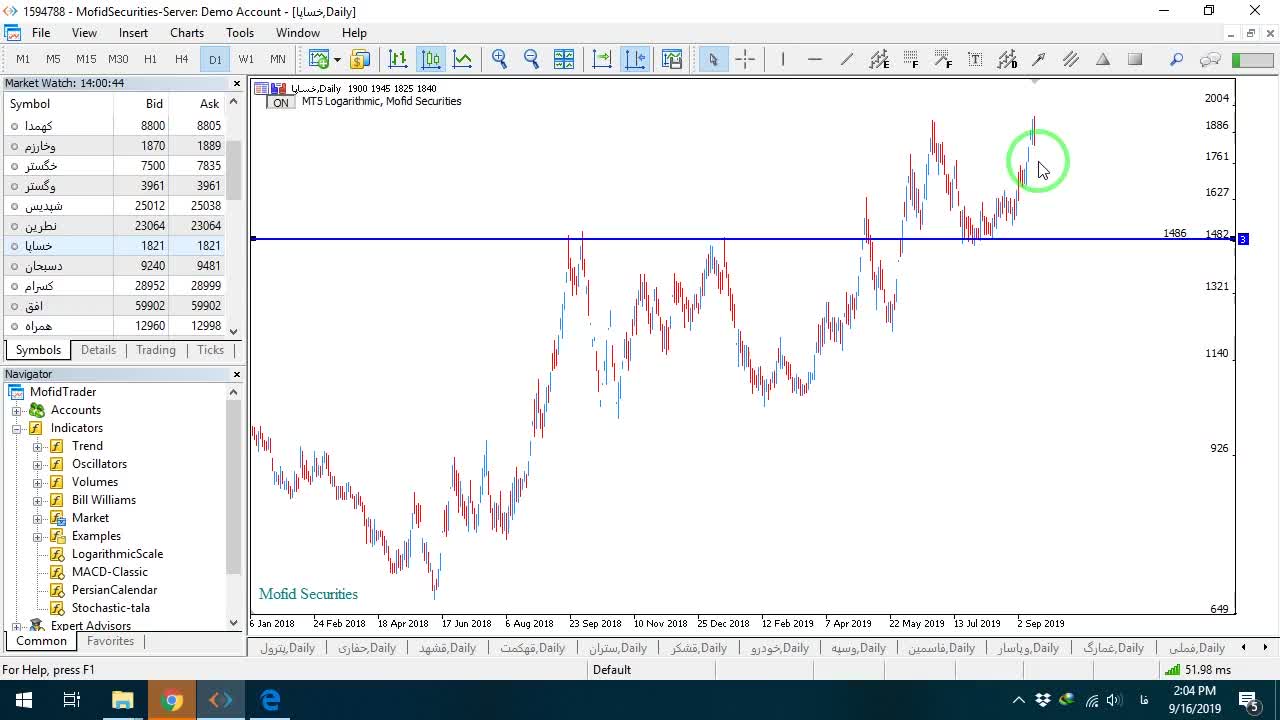Expand the Market folder
Image resolution: width=1280 pixels, height=720 pixels.
click(38, 518)
